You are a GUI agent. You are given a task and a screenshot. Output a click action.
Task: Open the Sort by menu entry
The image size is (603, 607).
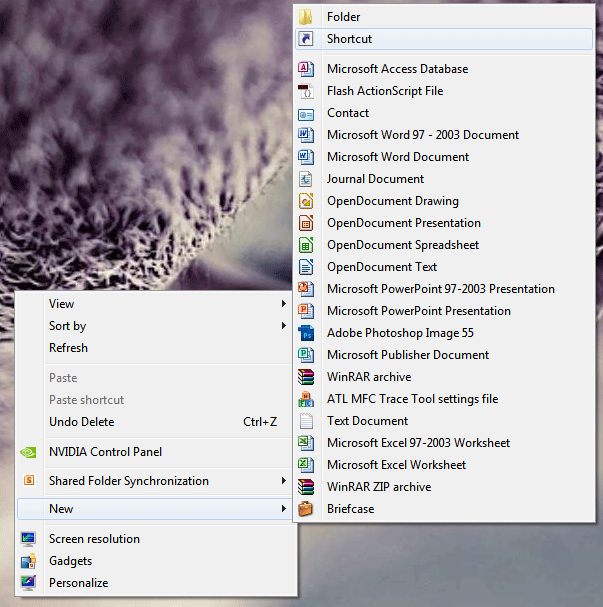(156, 326)
